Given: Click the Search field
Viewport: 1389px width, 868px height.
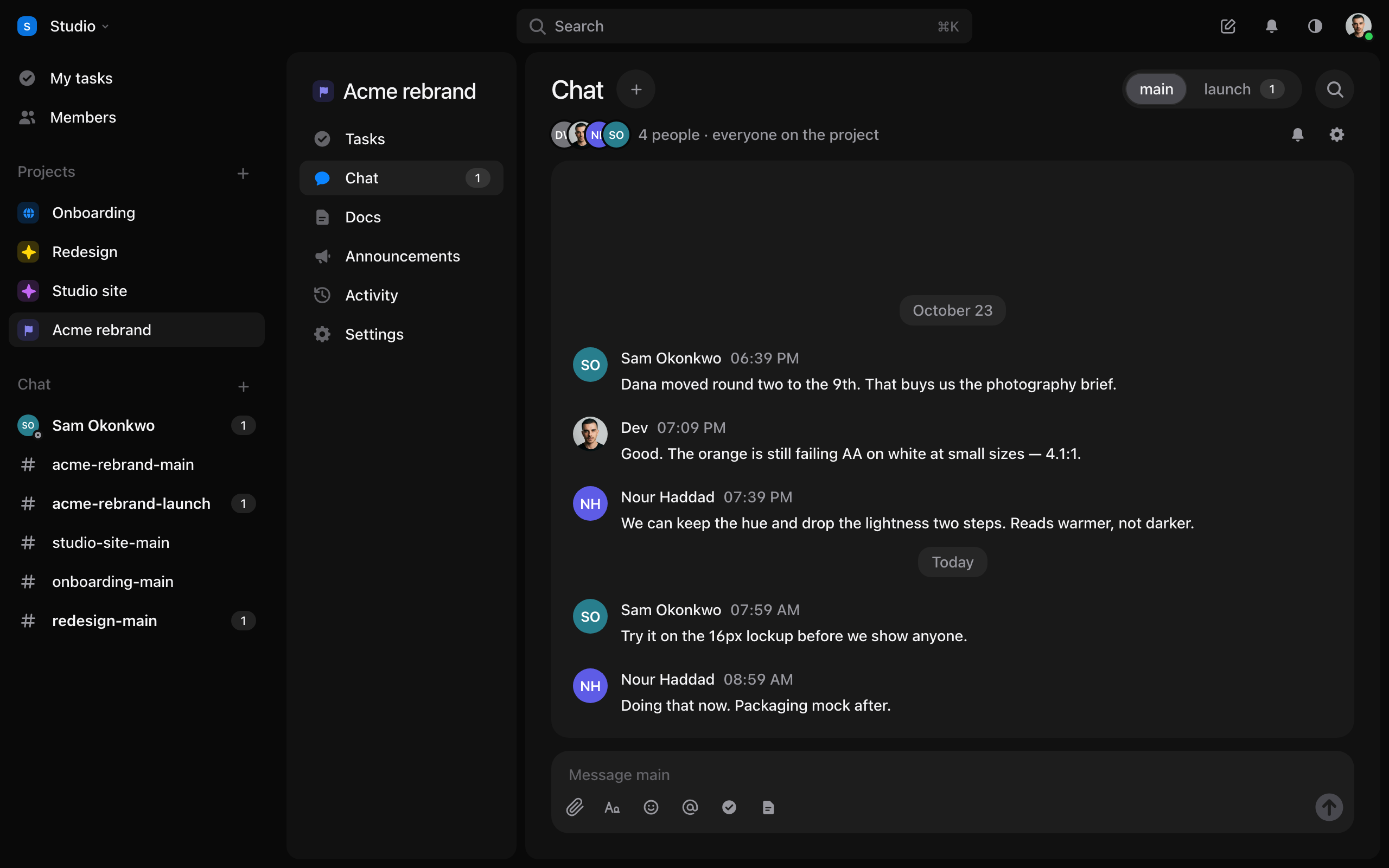Looking at the screenshot, I should coord(744,26).
